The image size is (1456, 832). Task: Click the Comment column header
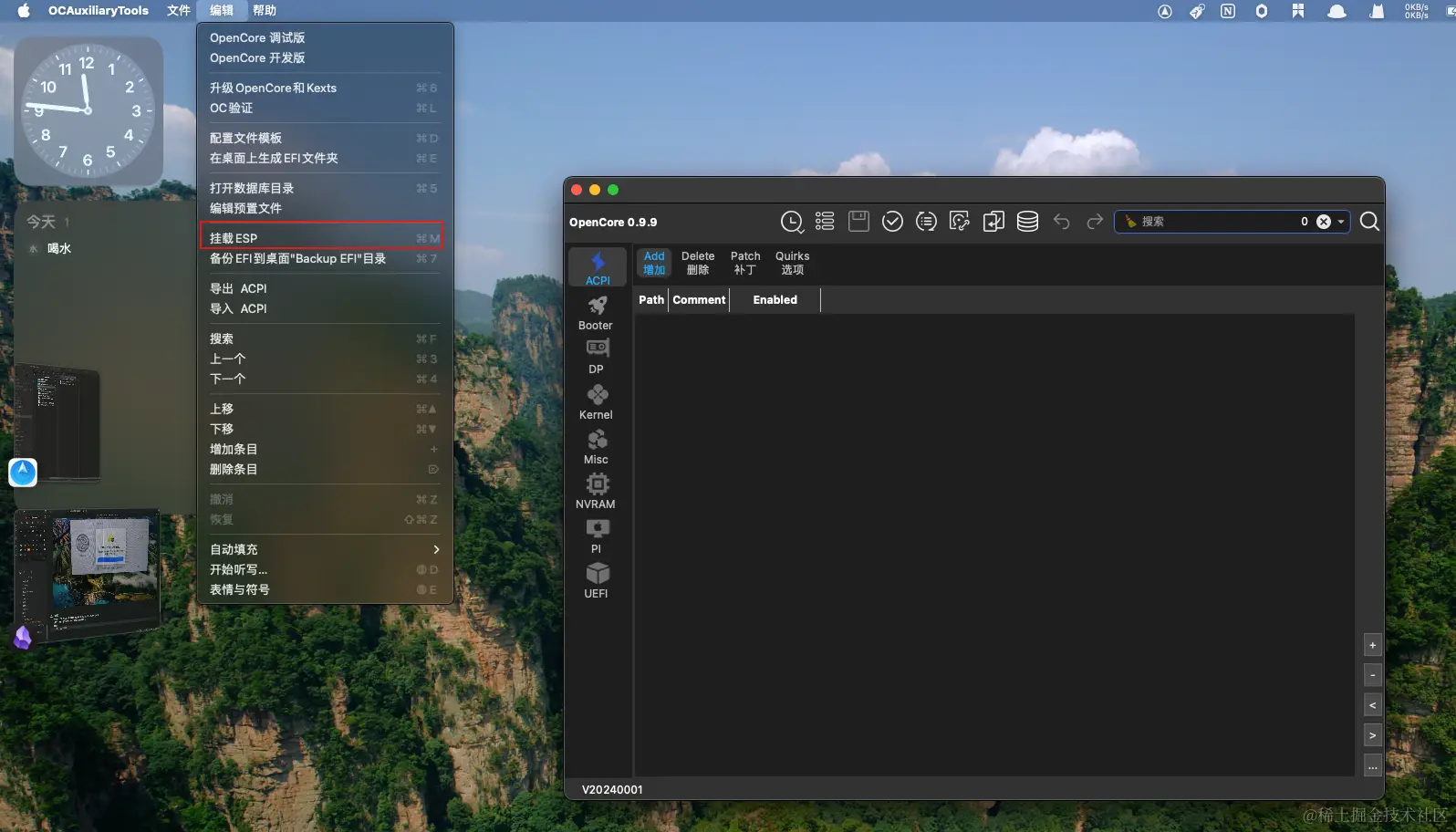(x=700, y=300)
